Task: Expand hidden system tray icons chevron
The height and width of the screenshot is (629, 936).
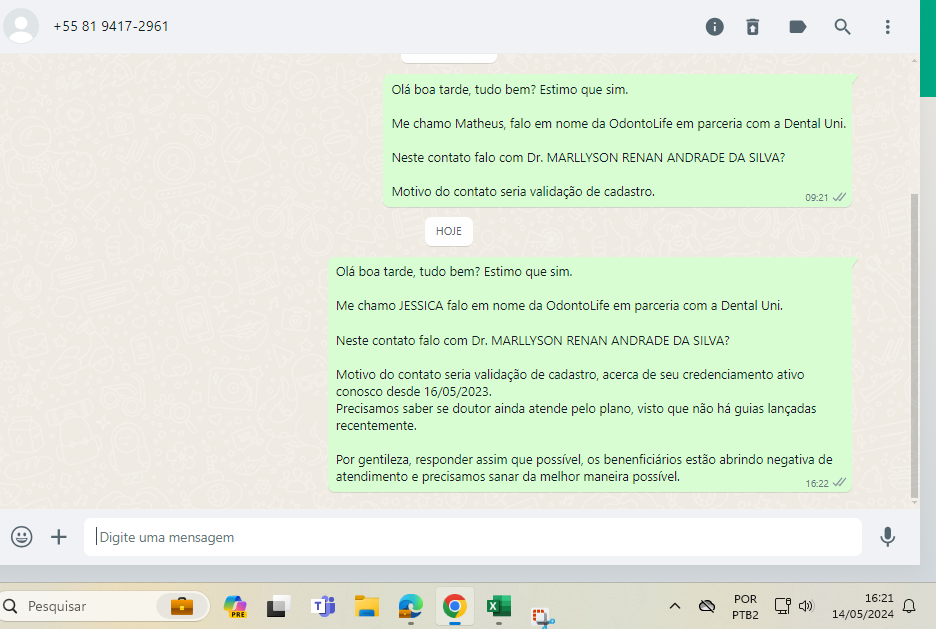Action: 675,606
